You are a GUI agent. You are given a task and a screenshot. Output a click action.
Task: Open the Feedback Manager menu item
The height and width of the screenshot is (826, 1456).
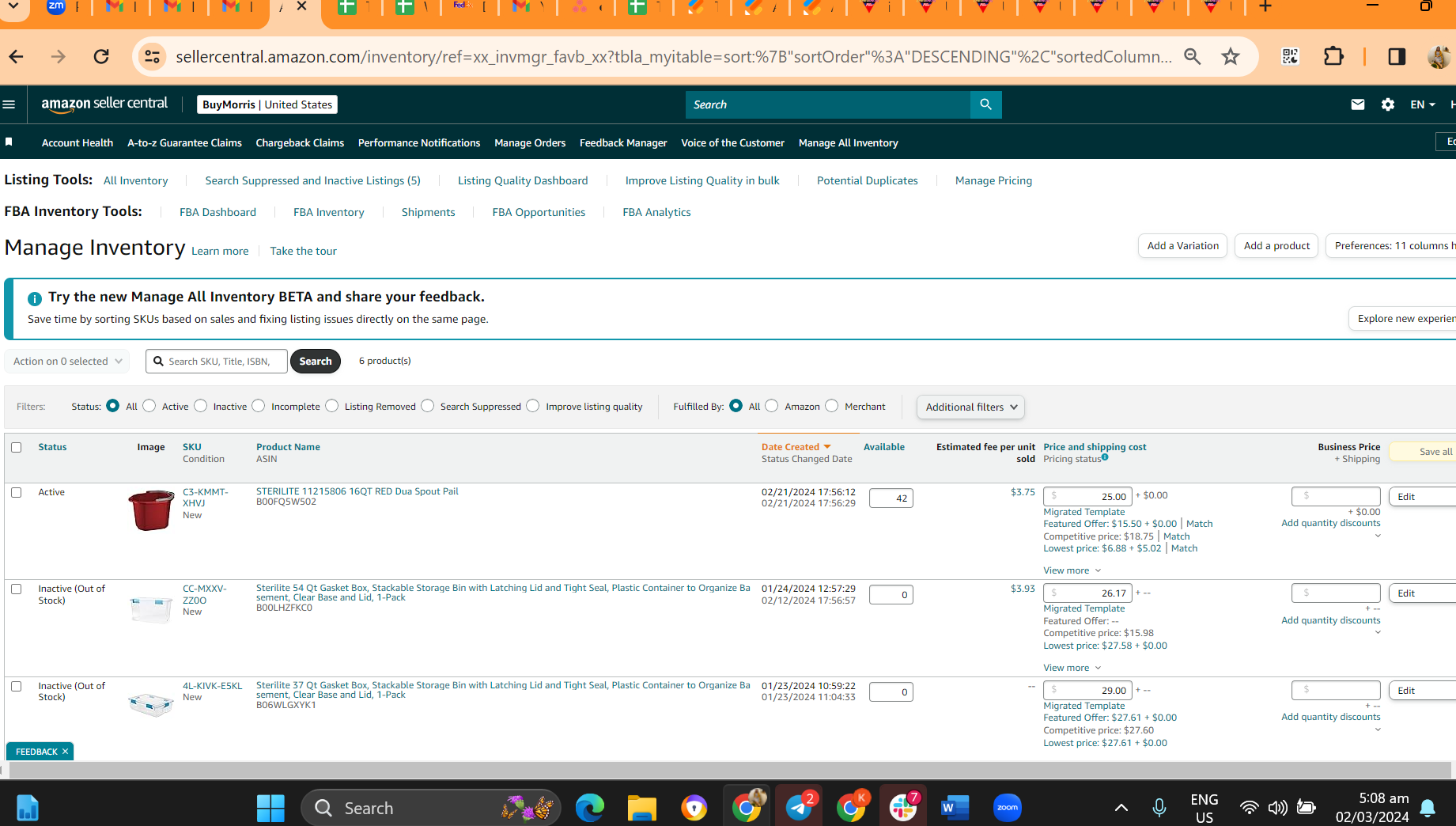click(x=623, y=142)
